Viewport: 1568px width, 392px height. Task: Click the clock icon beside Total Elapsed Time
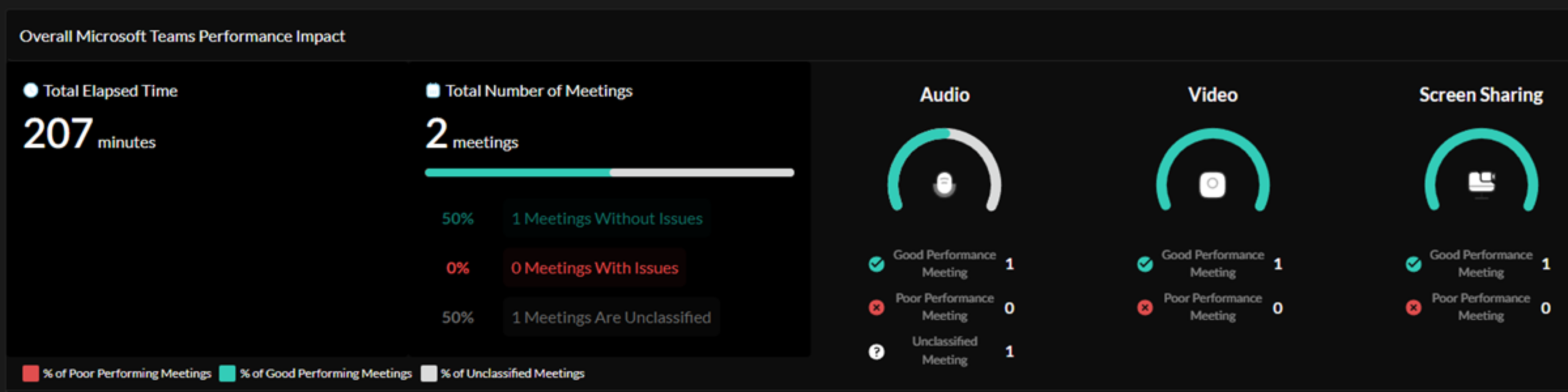(x=30, y=91)
